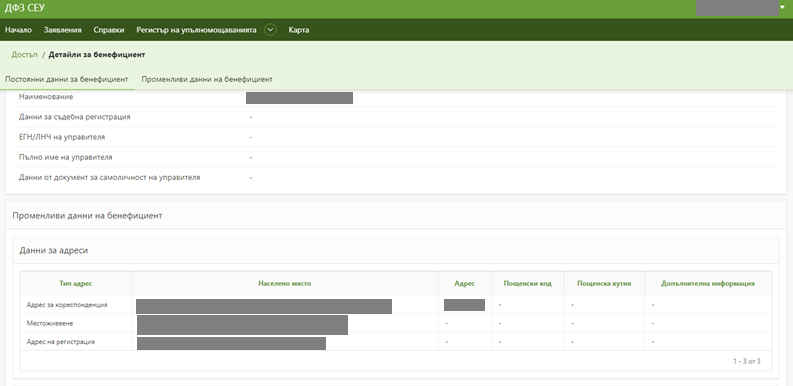Click the Пощенска кутия column header
Viewport: 793px width, 386px height.
604,283
